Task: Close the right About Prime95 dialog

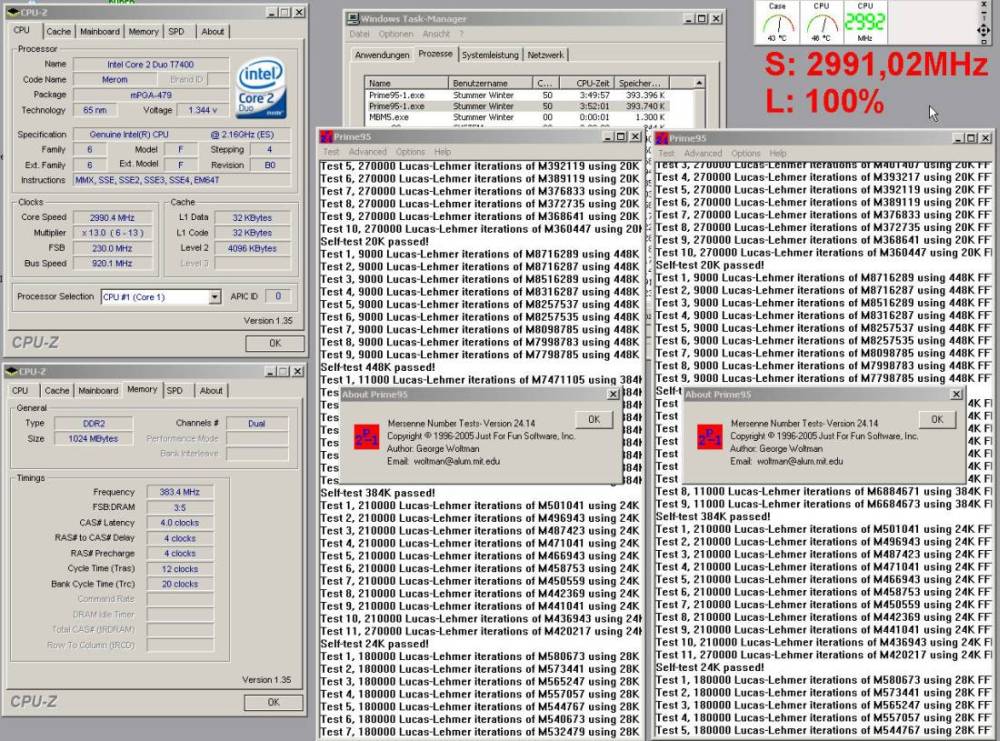Action: click(x=956, y=394)
